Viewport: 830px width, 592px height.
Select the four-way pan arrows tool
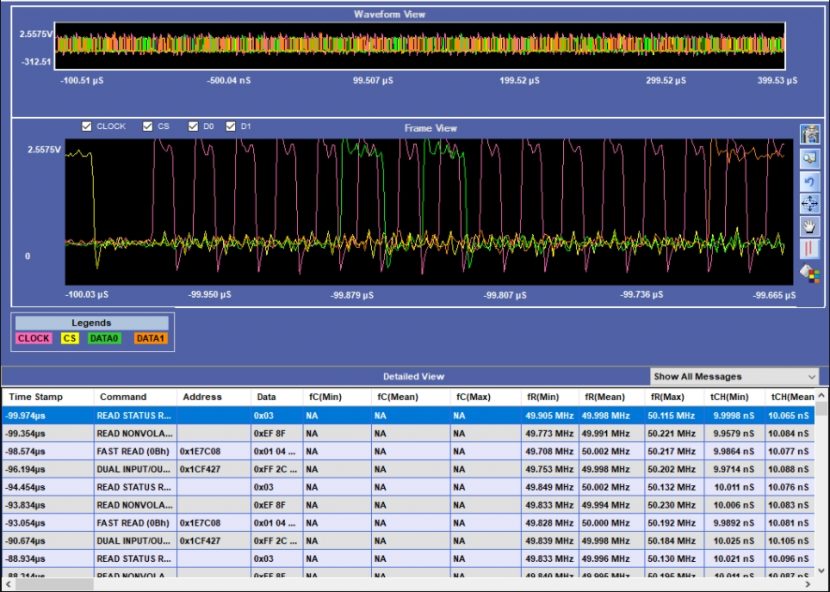811,203
